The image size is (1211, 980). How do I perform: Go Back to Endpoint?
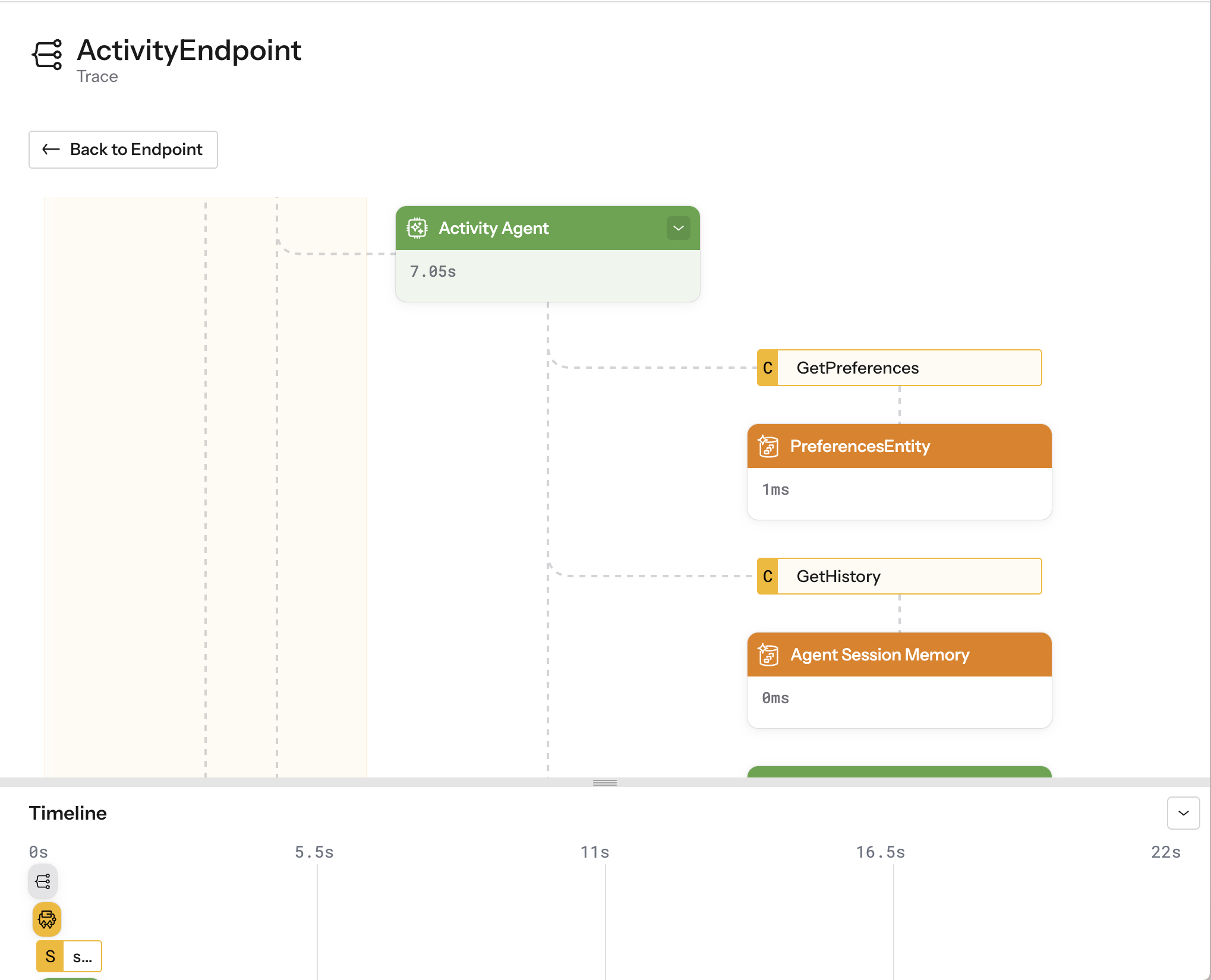click(x=123, y=150)
